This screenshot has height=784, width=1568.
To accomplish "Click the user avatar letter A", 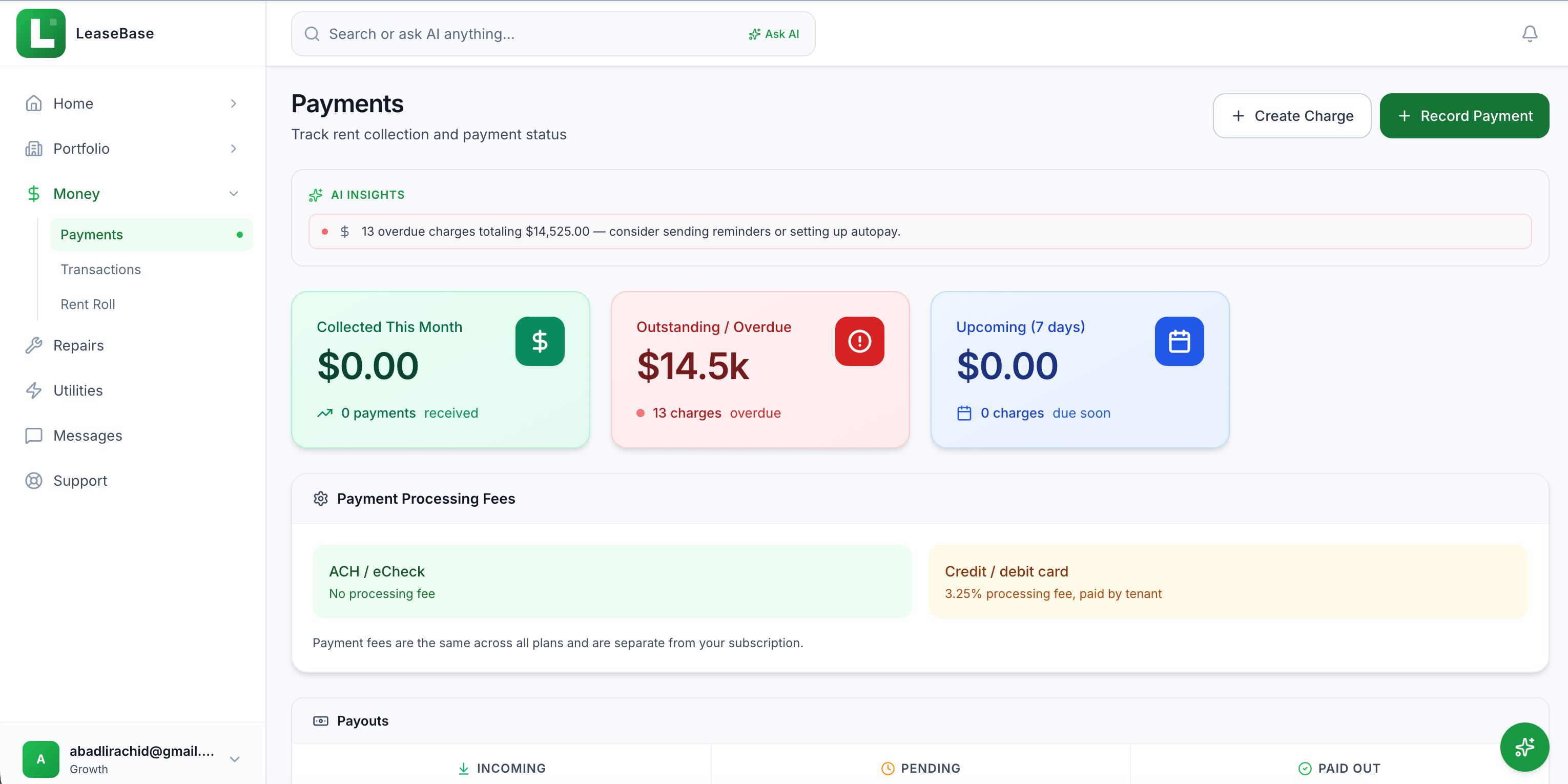I will click(41, 759).
